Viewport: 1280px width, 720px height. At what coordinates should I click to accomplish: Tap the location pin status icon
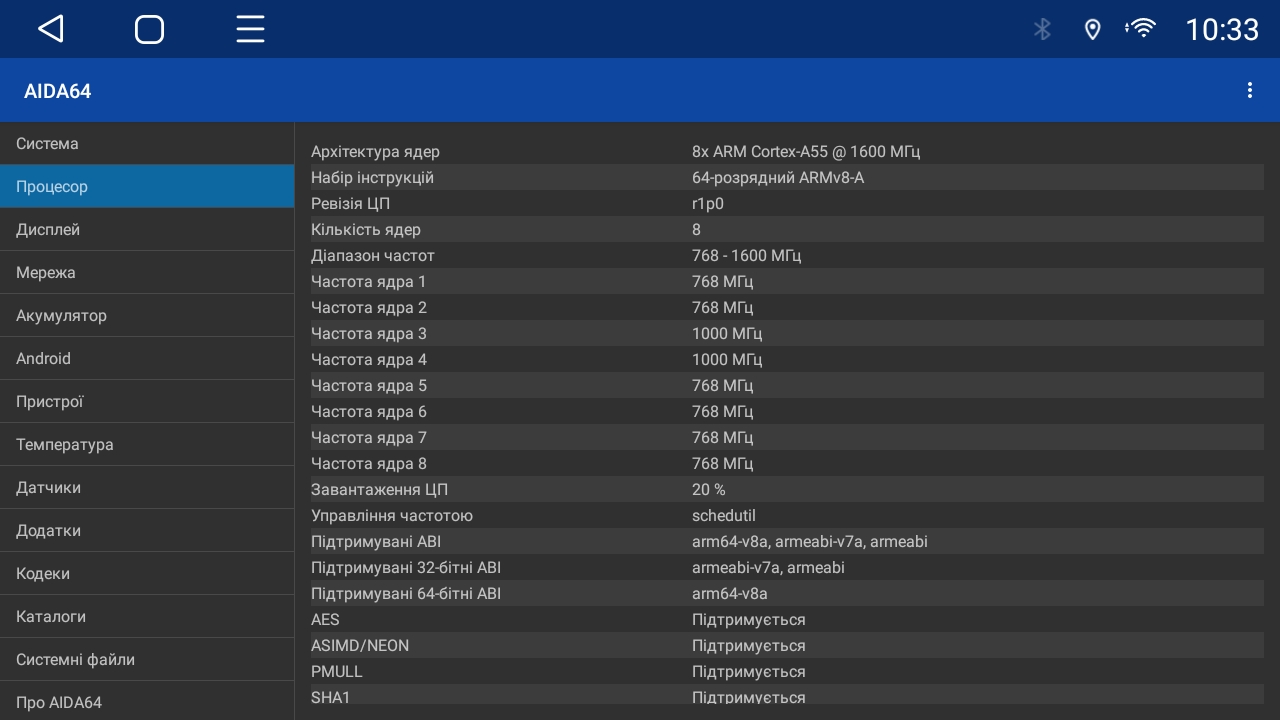click(1092, 30)
